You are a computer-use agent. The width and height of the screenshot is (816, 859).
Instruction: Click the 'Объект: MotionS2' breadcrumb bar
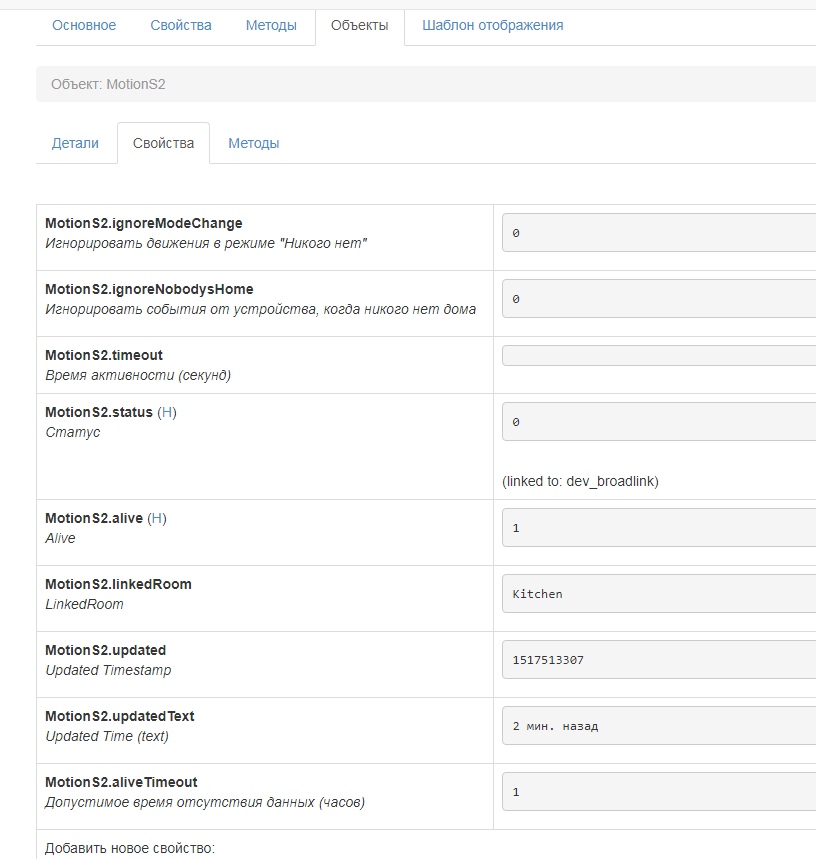(426, 84)
